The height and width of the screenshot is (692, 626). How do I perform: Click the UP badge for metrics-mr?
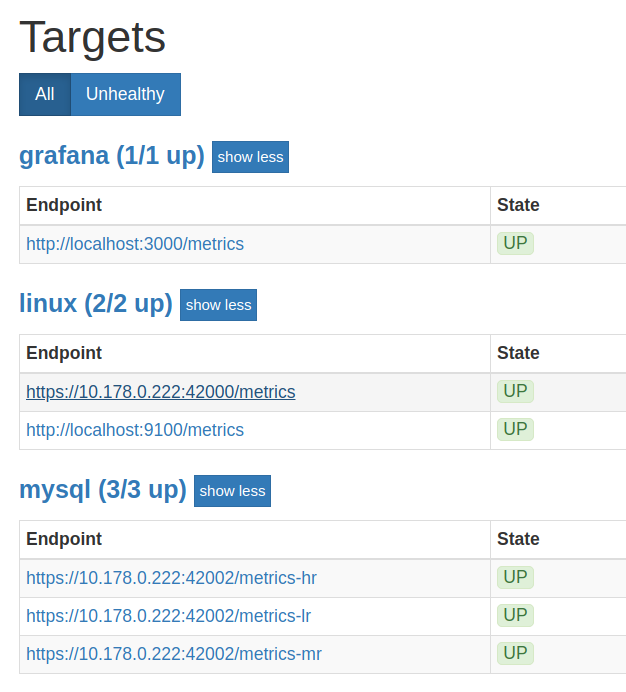515,654
